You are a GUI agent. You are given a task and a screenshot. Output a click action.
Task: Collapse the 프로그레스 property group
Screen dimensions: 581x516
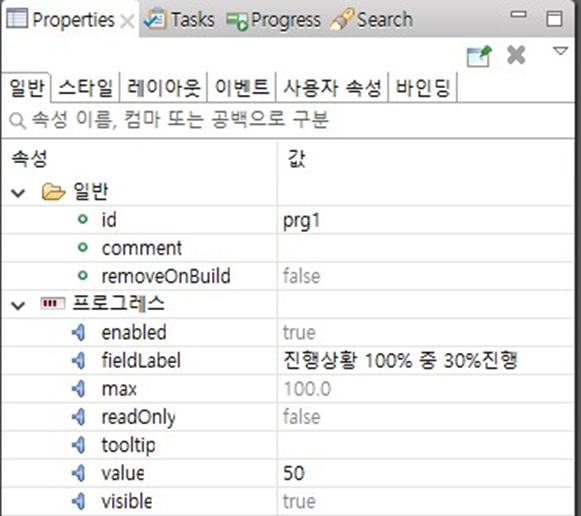pos(18,305)
